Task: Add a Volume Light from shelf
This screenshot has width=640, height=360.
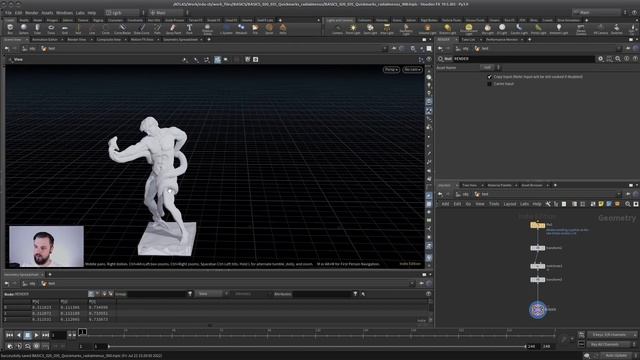Action: point(427,29)
